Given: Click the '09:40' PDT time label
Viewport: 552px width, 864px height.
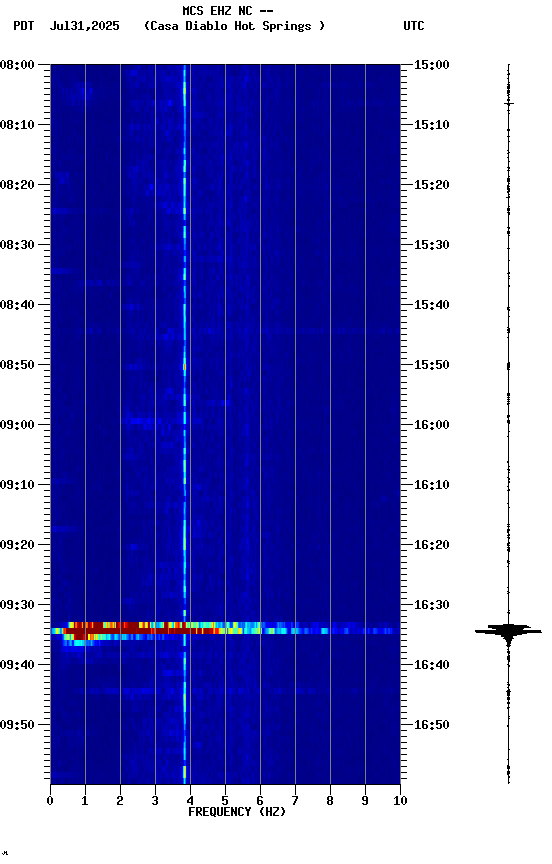Looking at the screenshot, I should [17, 665].
